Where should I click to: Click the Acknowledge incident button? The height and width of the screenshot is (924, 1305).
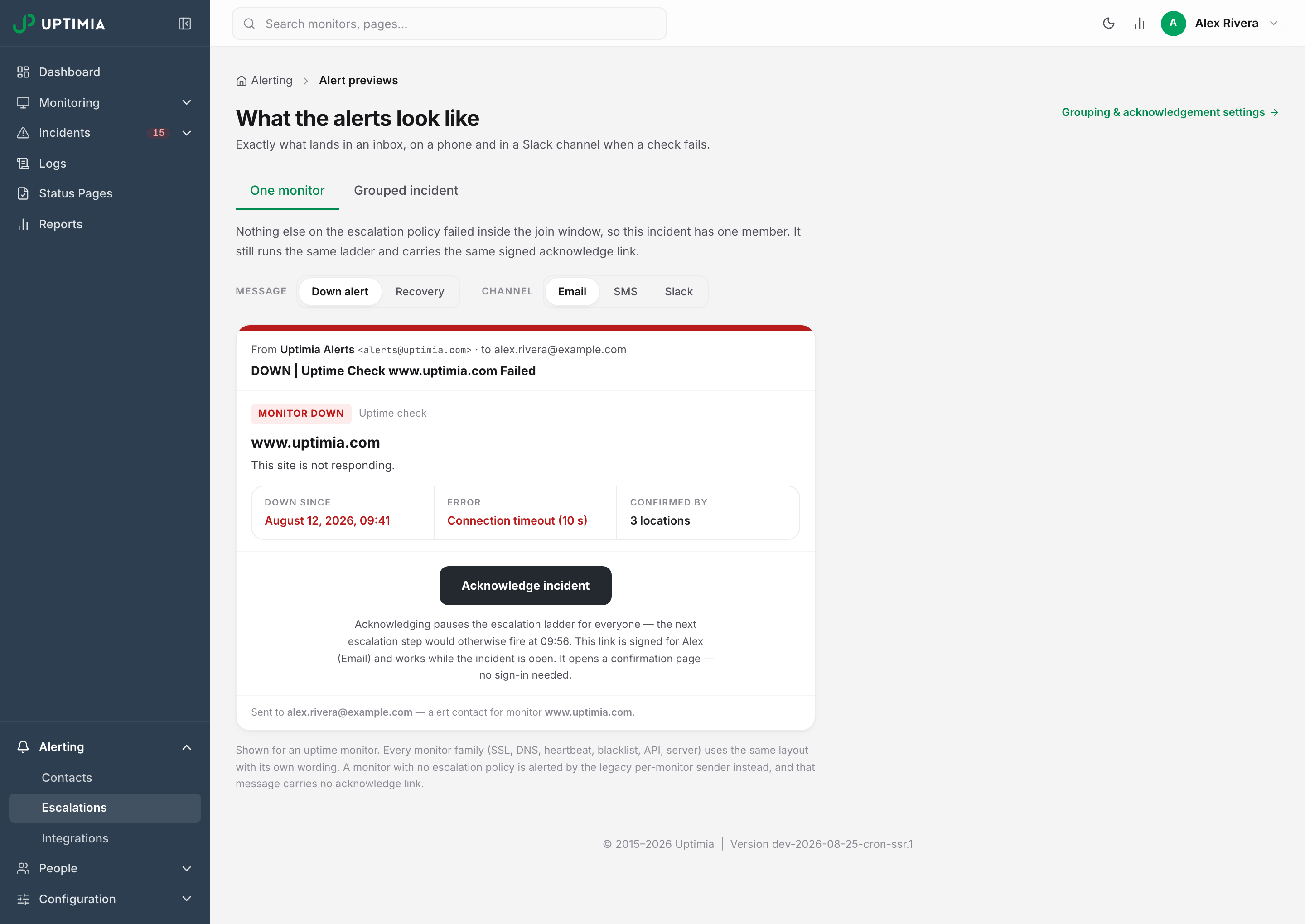click(x=525, y=586)
